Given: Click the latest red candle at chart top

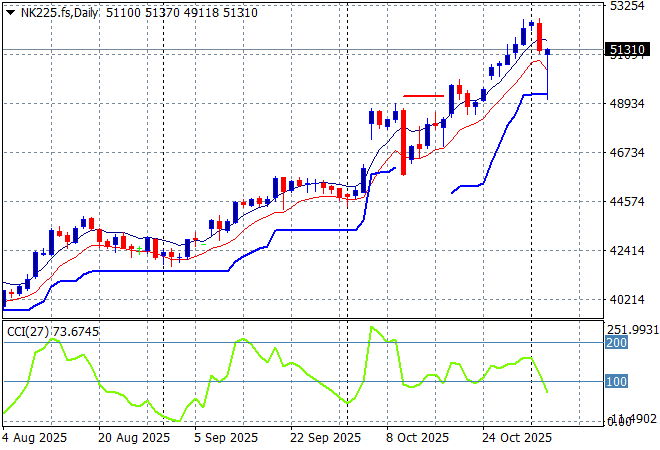Looking at the screenshot, I should click(x=539, y=37).
